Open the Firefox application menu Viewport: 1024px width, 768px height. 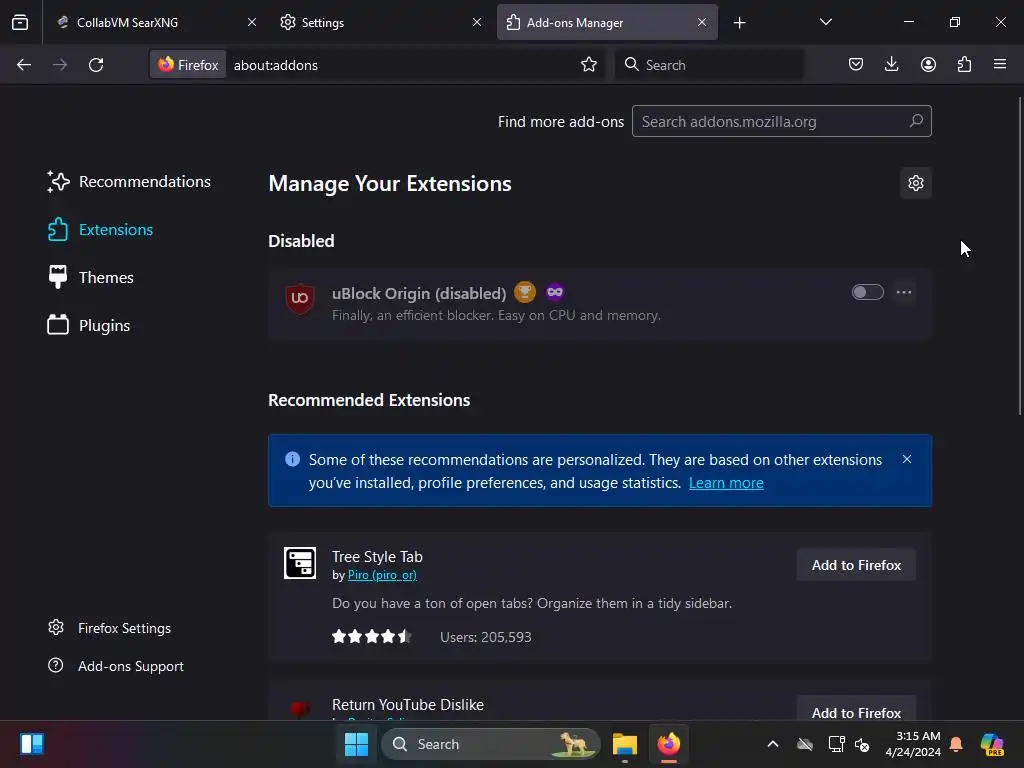click(x=1000, y=64)
